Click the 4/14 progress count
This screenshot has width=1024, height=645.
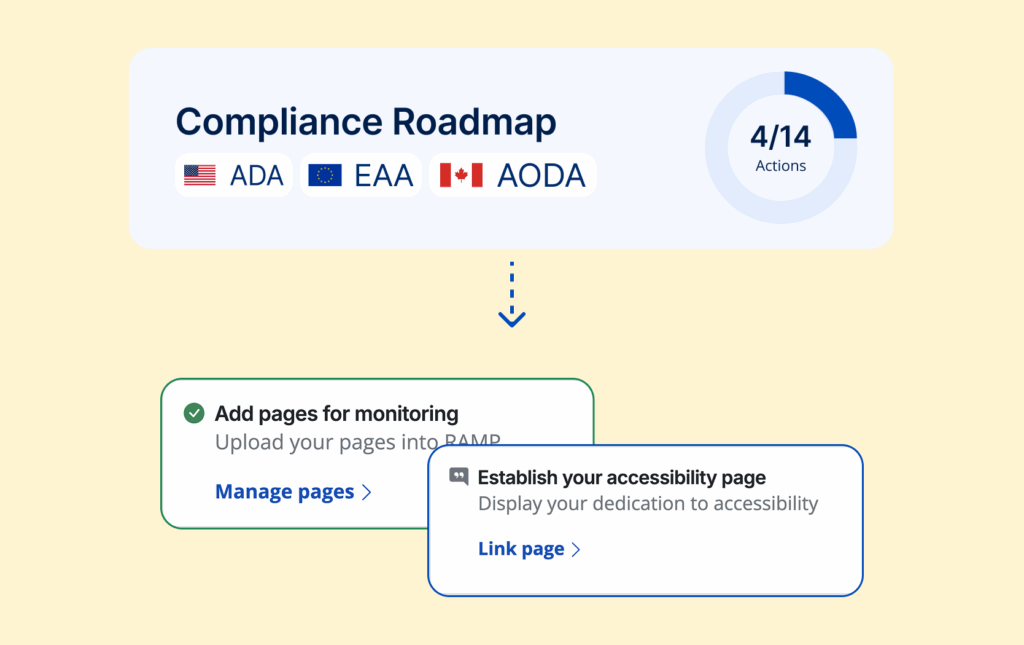pos(780,137)
